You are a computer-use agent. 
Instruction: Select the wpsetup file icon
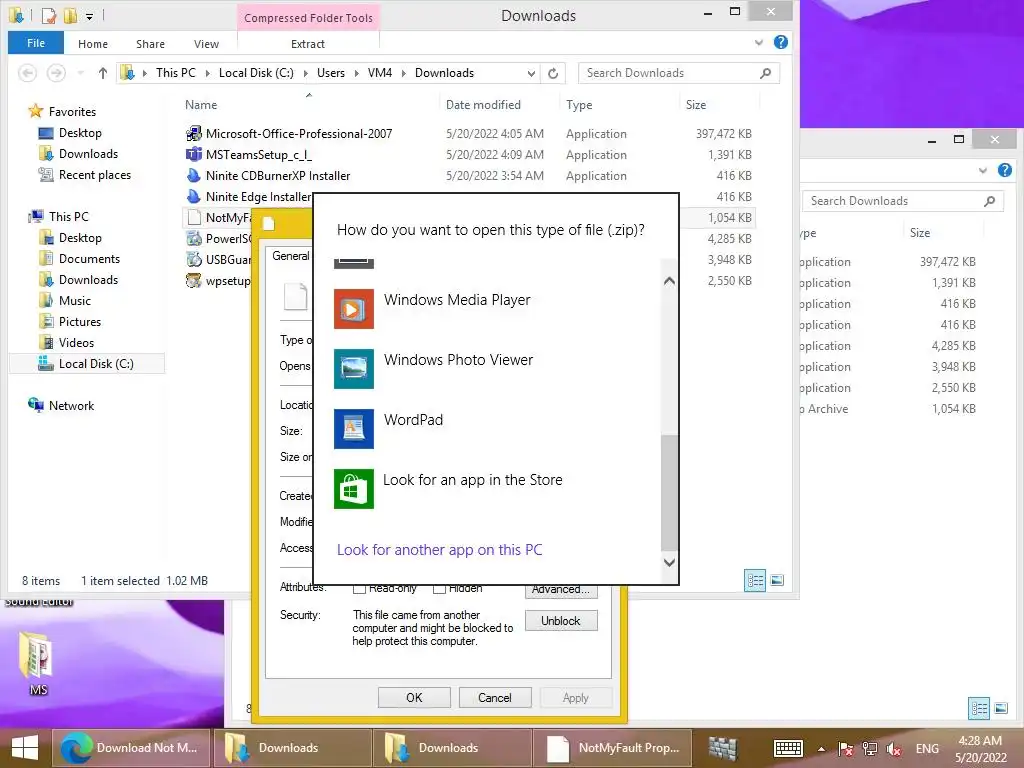point(193,281)
